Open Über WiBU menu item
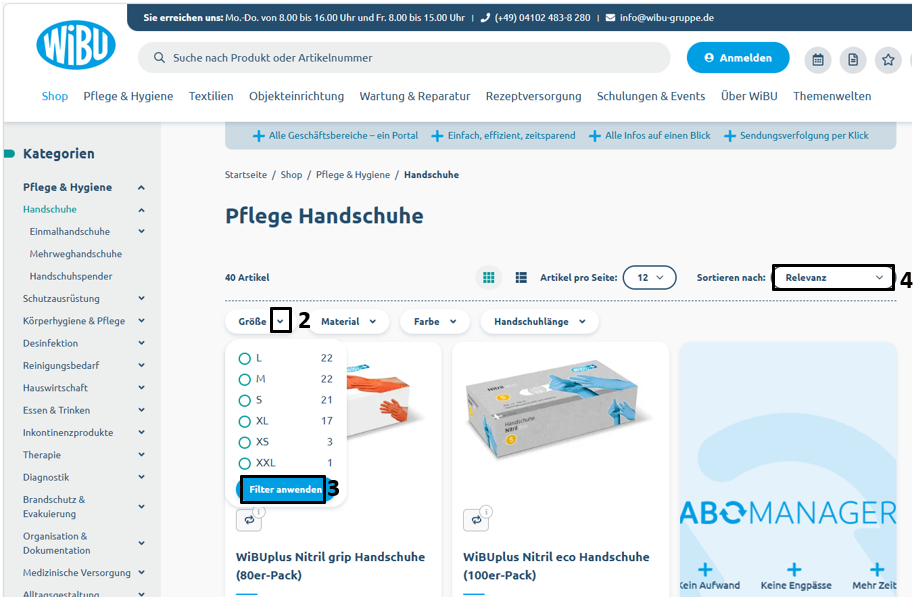This screenshot has height=600, width=916. tap(749, 96)
